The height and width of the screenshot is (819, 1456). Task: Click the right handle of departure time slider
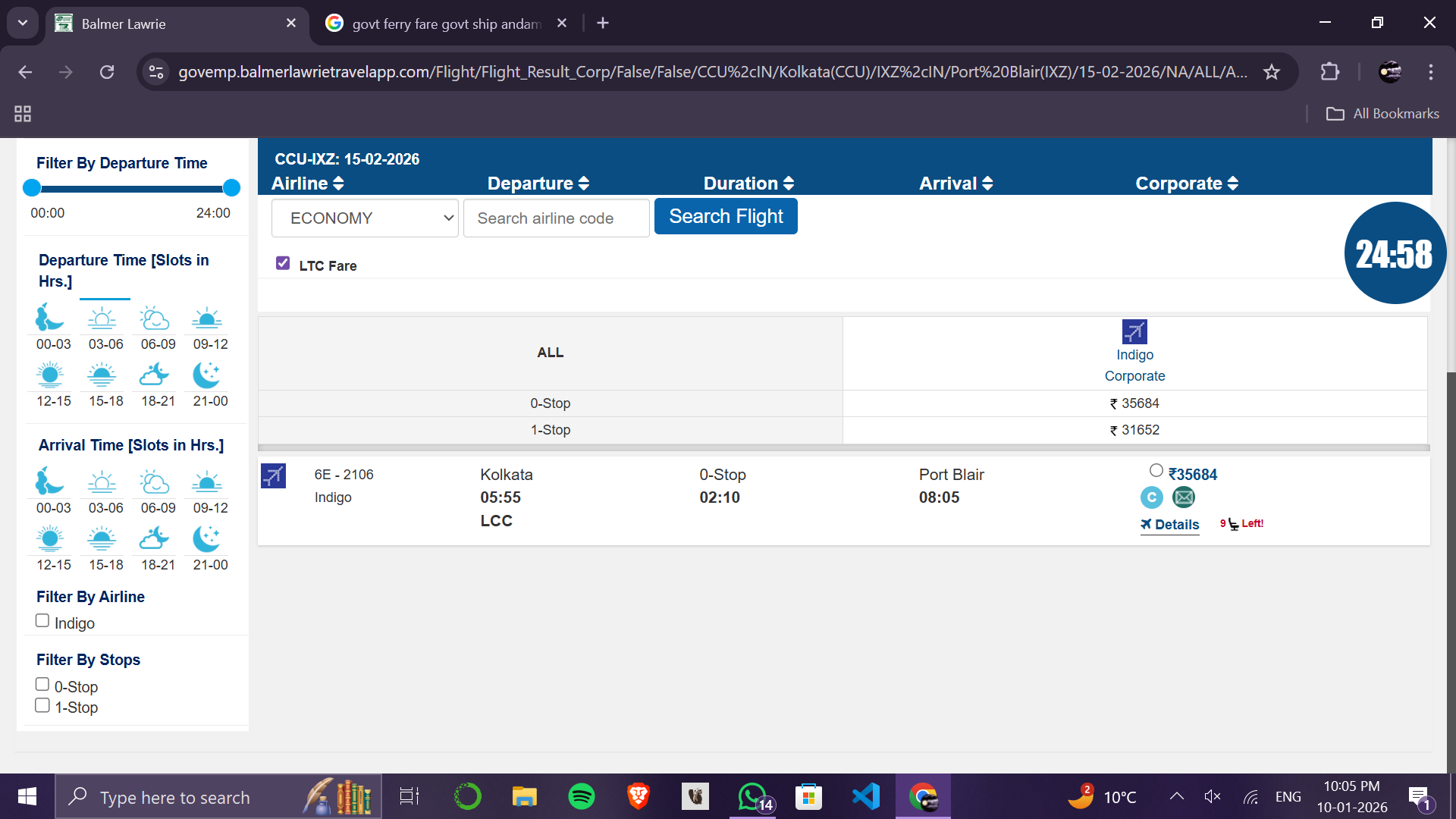(x=231, y=187)
